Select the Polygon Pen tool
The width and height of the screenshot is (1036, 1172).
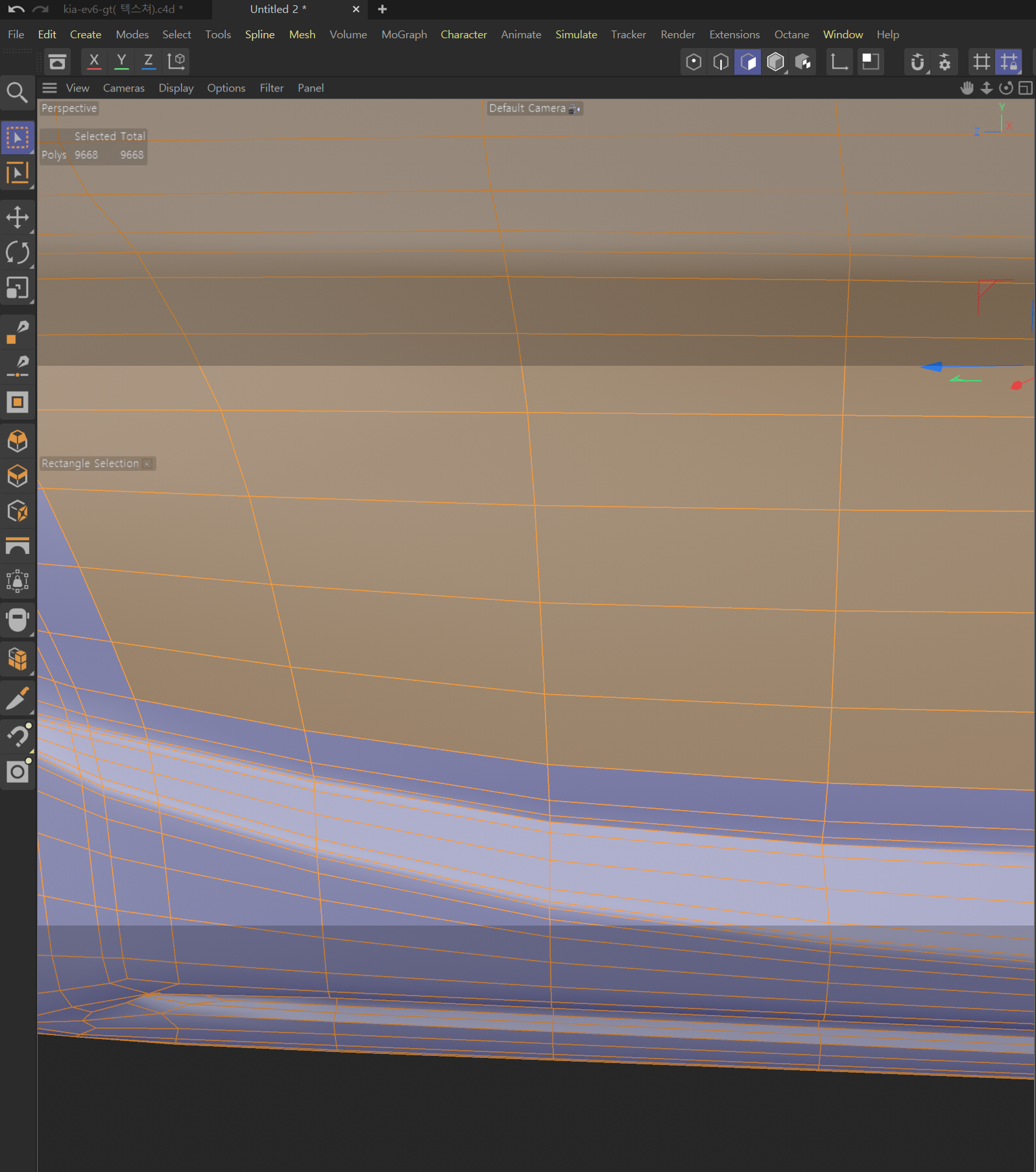[x=17, y=331]
